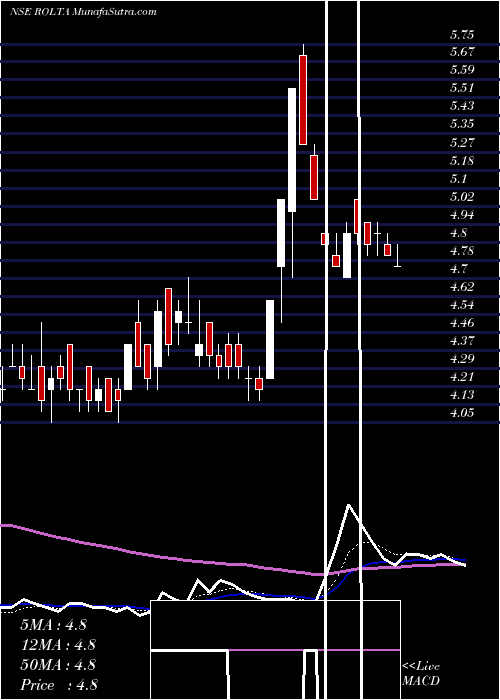The height and width of the screenshot is (700, 500).
Task: Click the 4.54 price level label
Action: (462, 305)
